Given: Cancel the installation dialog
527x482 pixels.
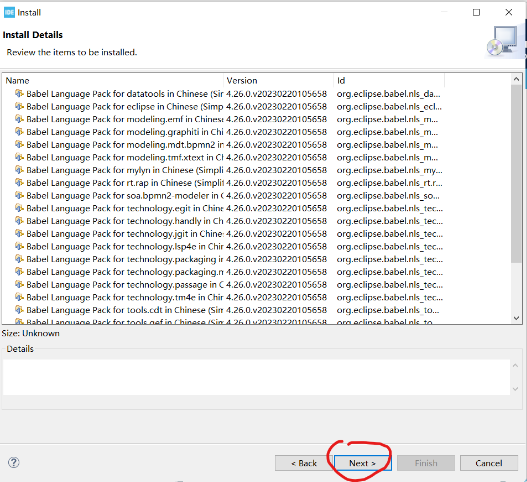Looking at the screenshot, I should coord(488,463).
